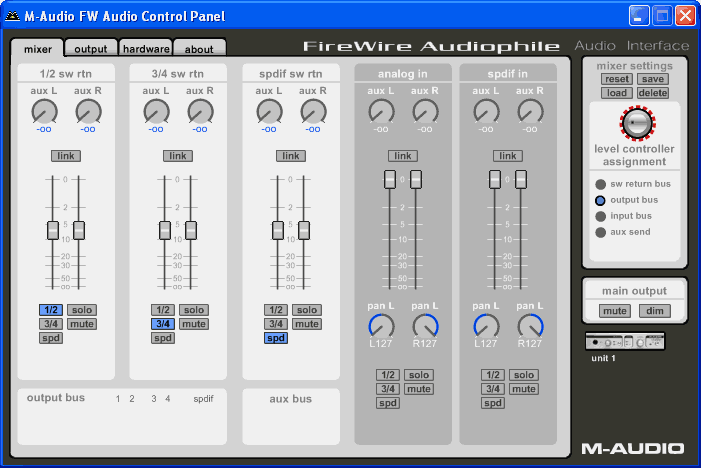Click the aux L knob in analog in
701x468 pixels.
tap(381, 112)
